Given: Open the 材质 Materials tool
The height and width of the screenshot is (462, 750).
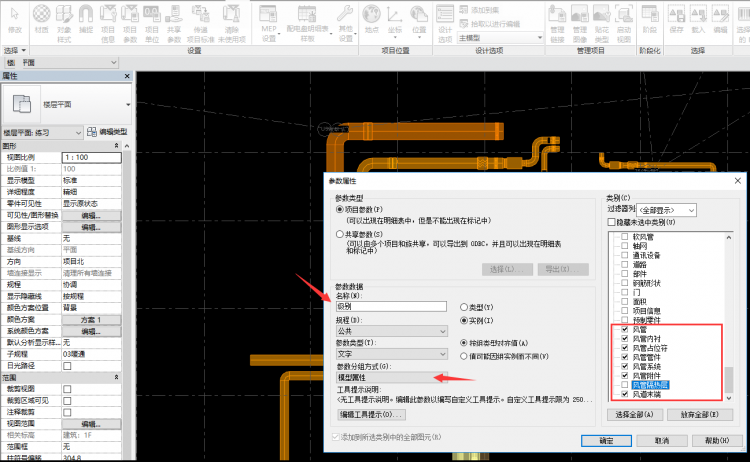Looking at the screenshot, I should point(42,19).
